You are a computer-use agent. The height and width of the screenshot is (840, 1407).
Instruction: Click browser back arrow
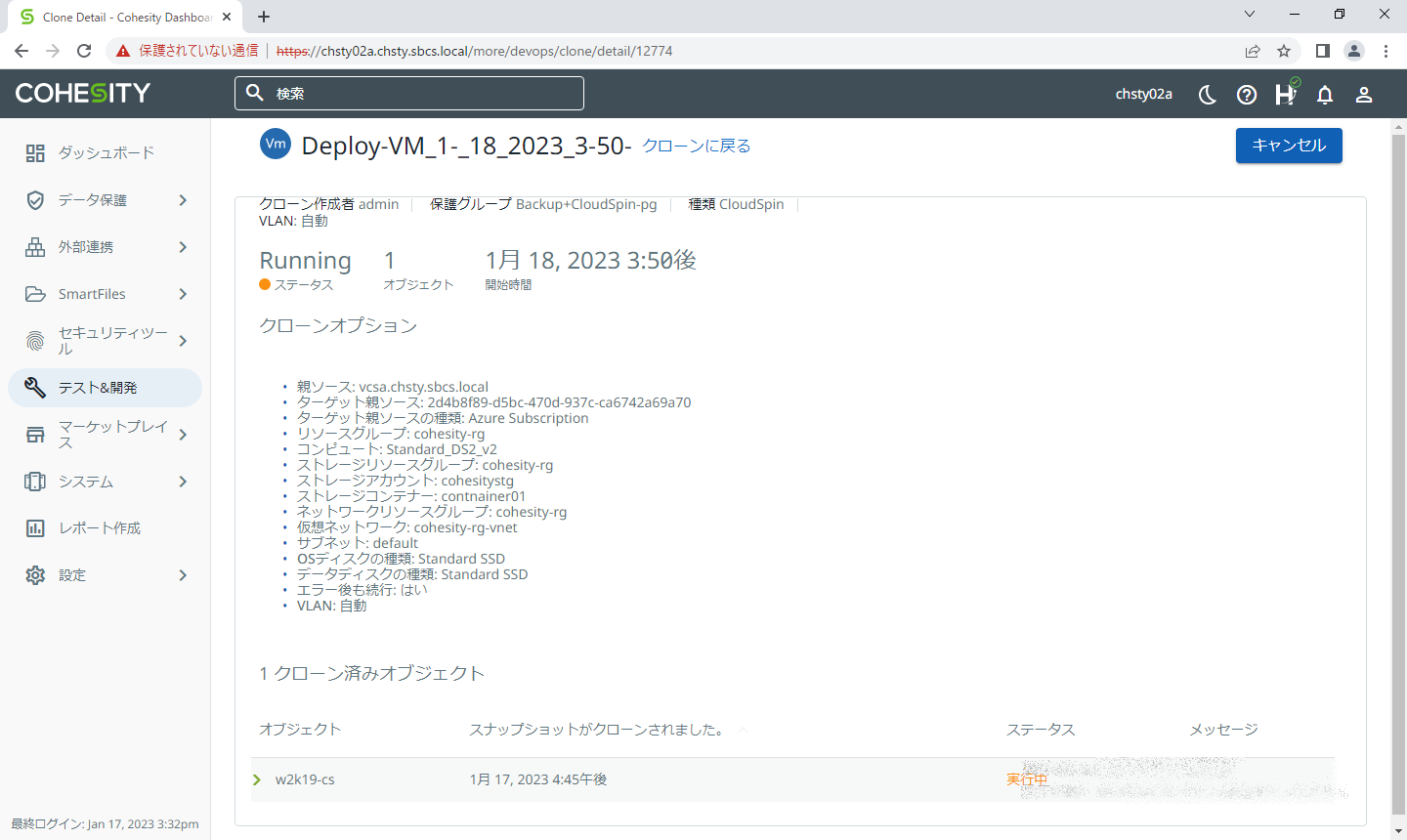pyautogui.click(x=21, y=51)
